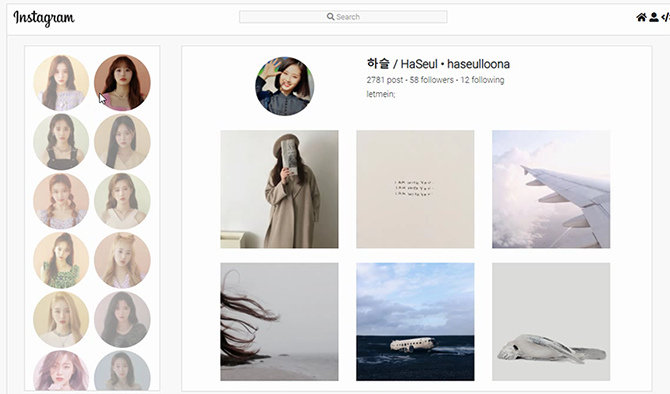Click the search magnifier icon

(330, 17)
